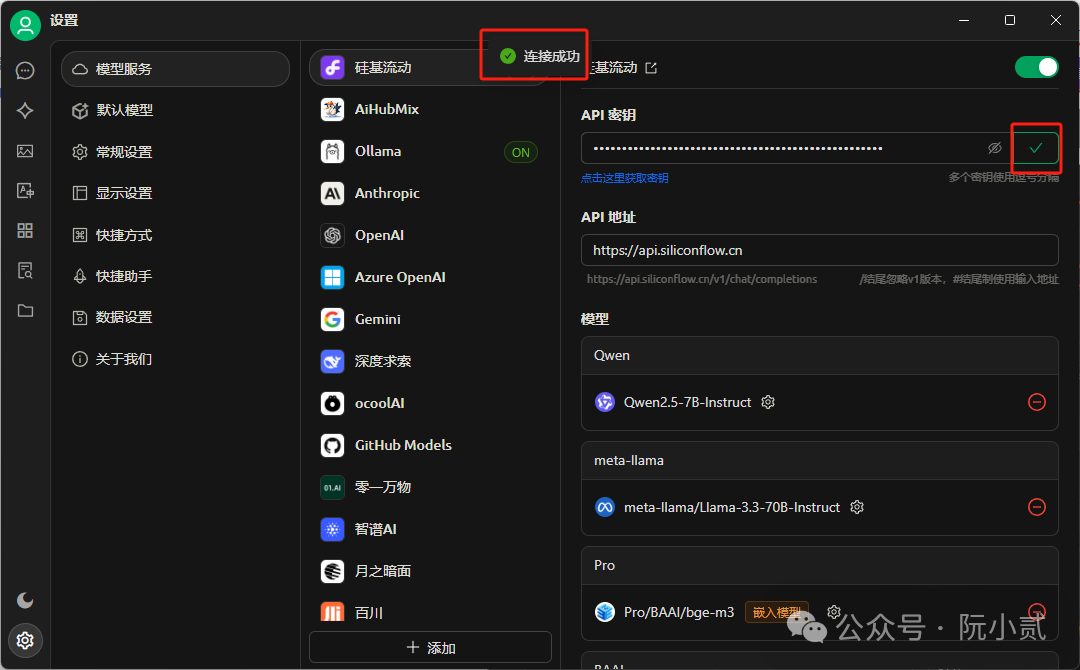Screen dimensions: 1080x670
Task: Open 硅基流动 official site external link icon
Action: (651, 68)
